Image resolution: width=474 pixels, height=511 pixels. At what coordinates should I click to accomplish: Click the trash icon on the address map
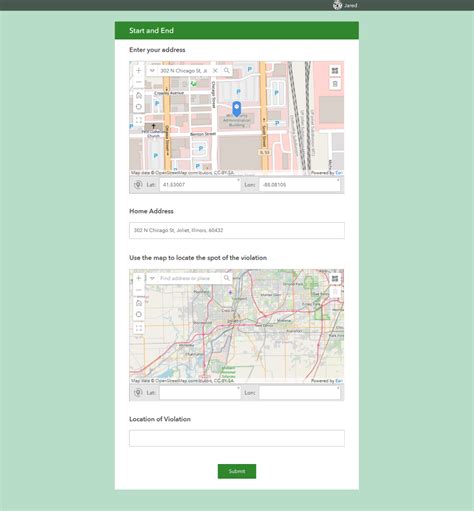tap(335, 84)
